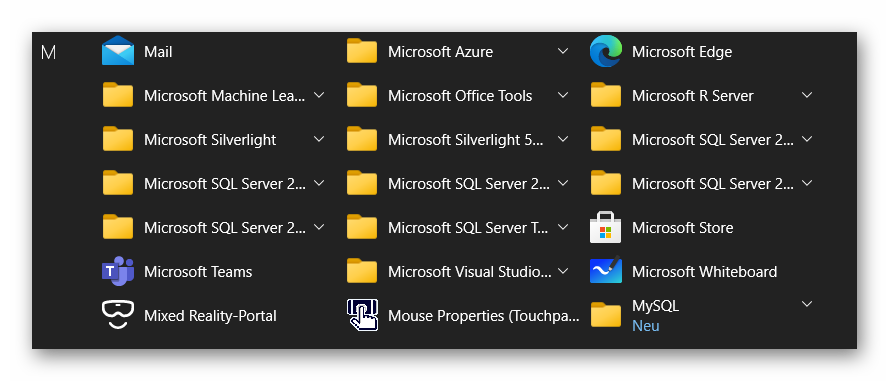The image size is (889, 381).
Task: Click the Microsoft Azure folder icon
Action: click(x=362, y=51)
